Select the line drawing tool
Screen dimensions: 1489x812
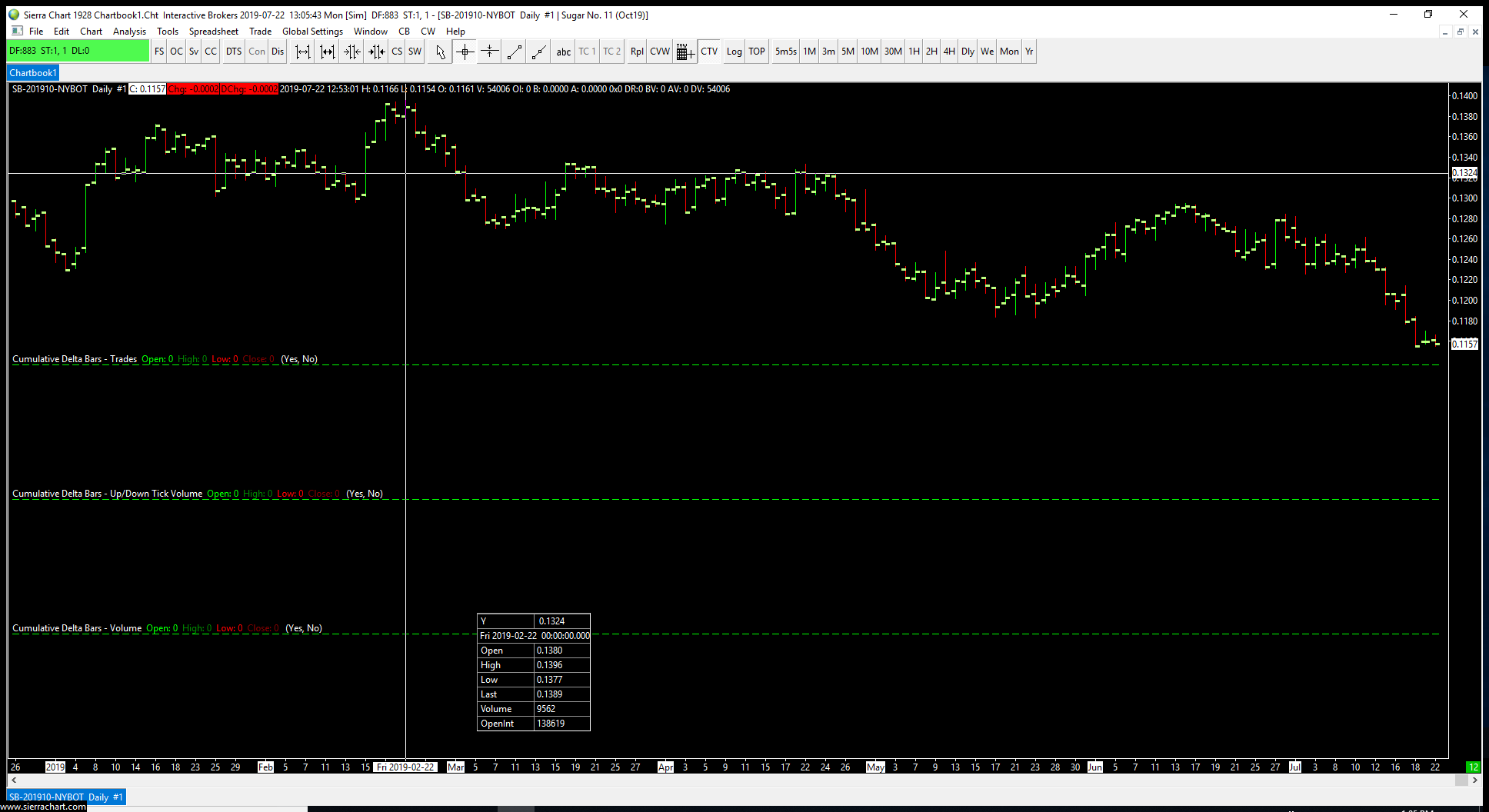pyautogui.click(x=515, y=52)
